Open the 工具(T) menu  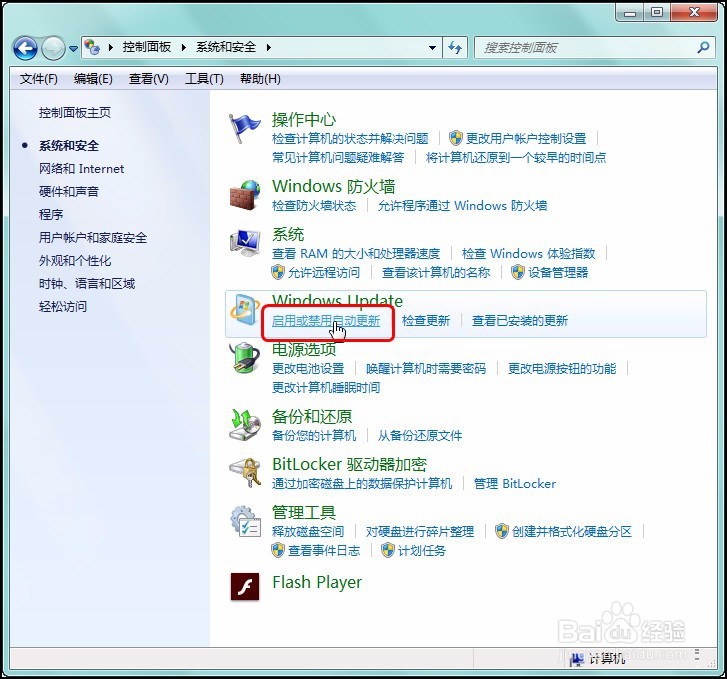point(204,79)
